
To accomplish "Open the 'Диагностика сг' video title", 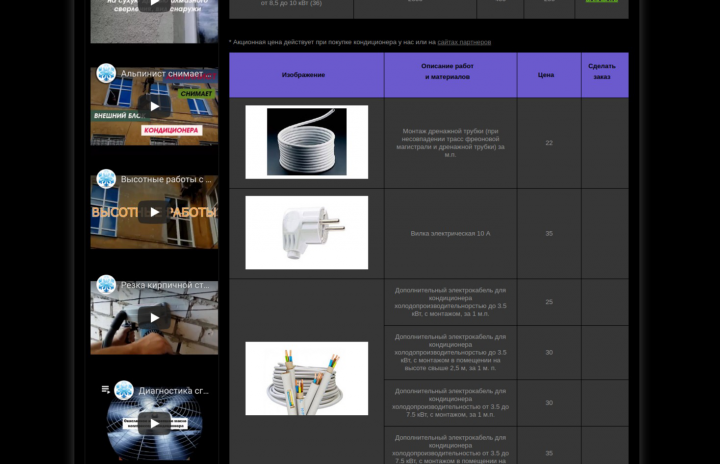I will 174,391.
